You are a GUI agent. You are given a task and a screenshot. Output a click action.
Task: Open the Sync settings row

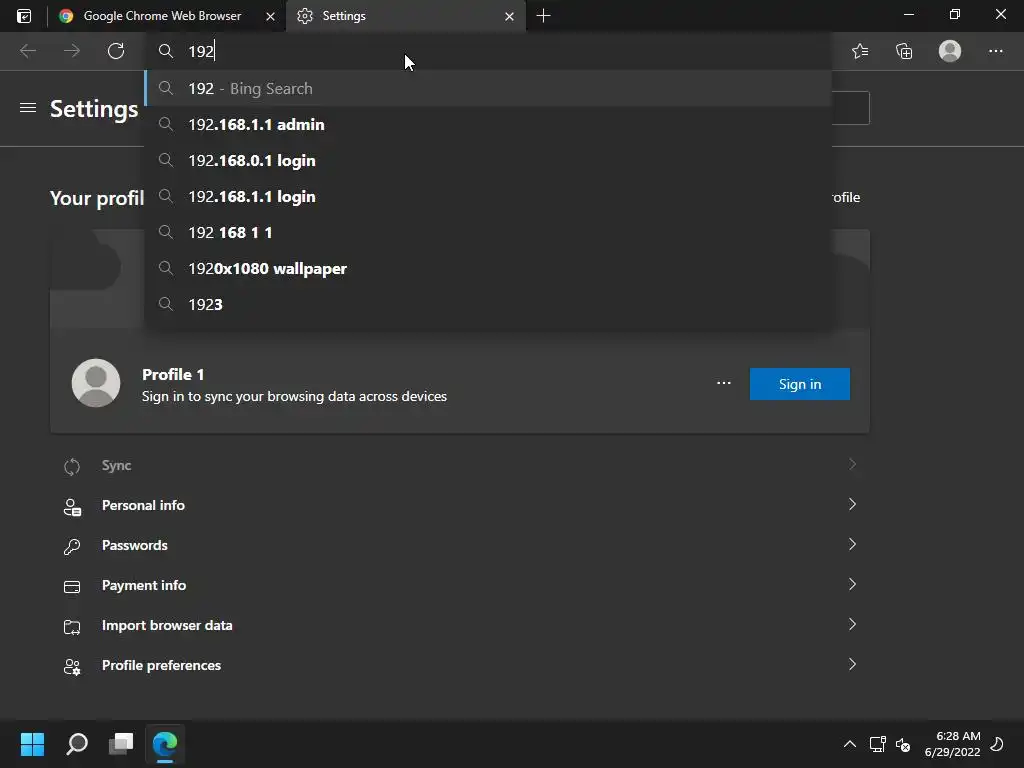460,465
